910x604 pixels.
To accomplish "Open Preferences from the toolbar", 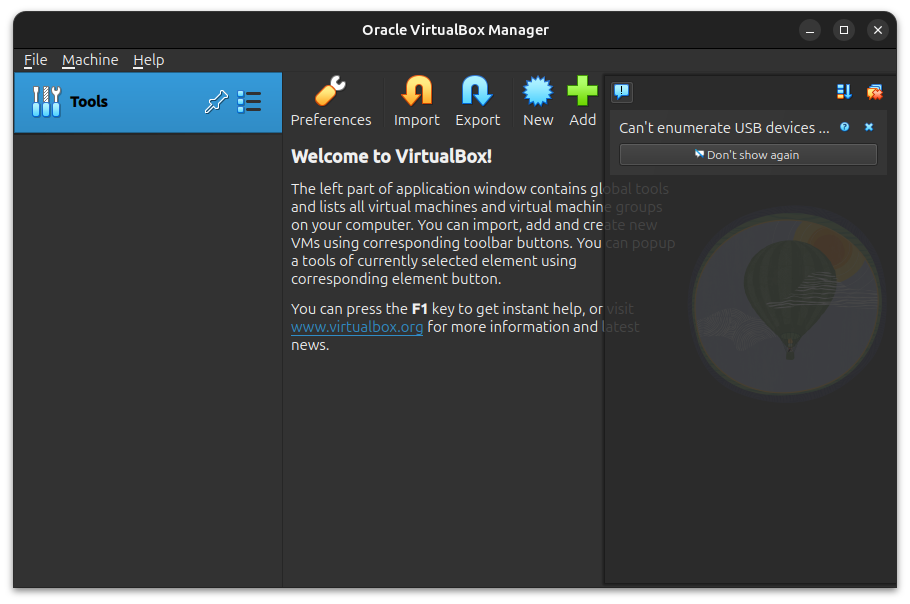I will [x=330, y=103].
